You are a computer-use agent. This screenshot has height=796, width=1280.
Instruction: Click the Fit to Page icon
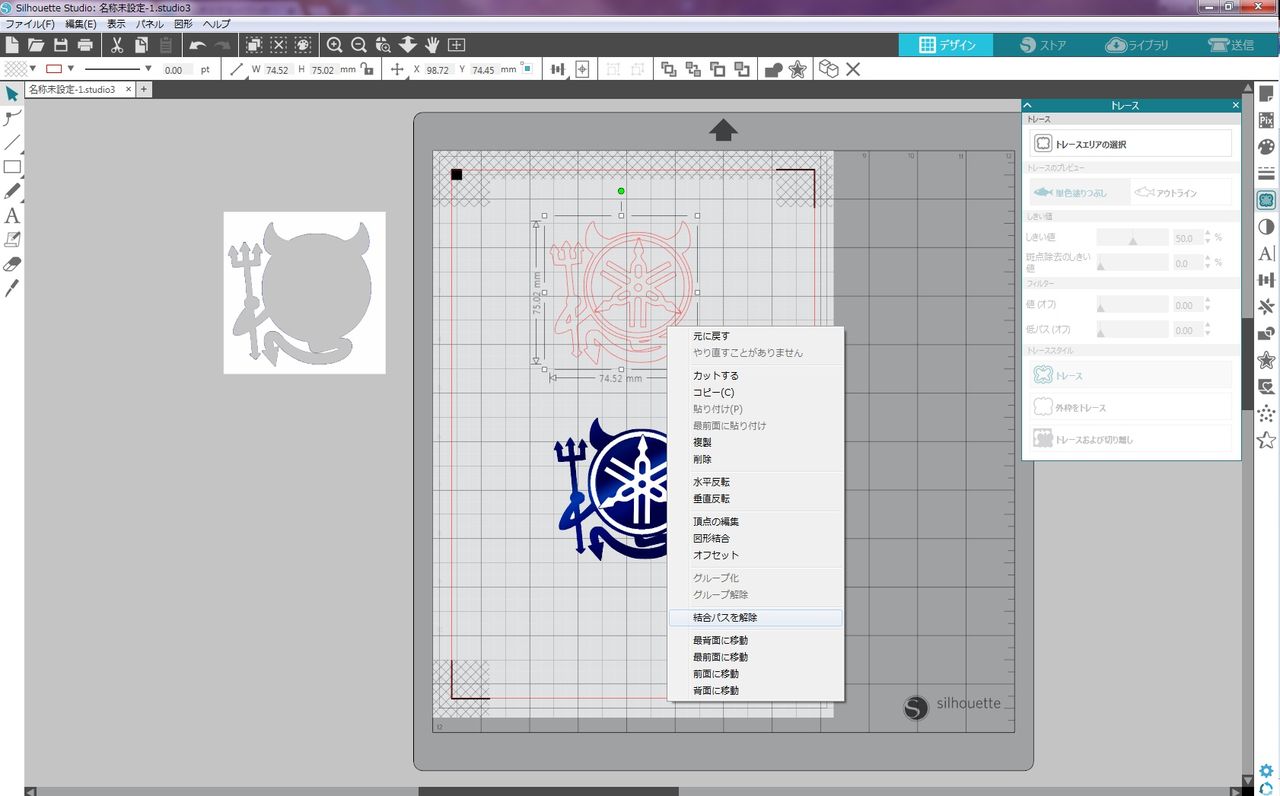click(456, 45)
